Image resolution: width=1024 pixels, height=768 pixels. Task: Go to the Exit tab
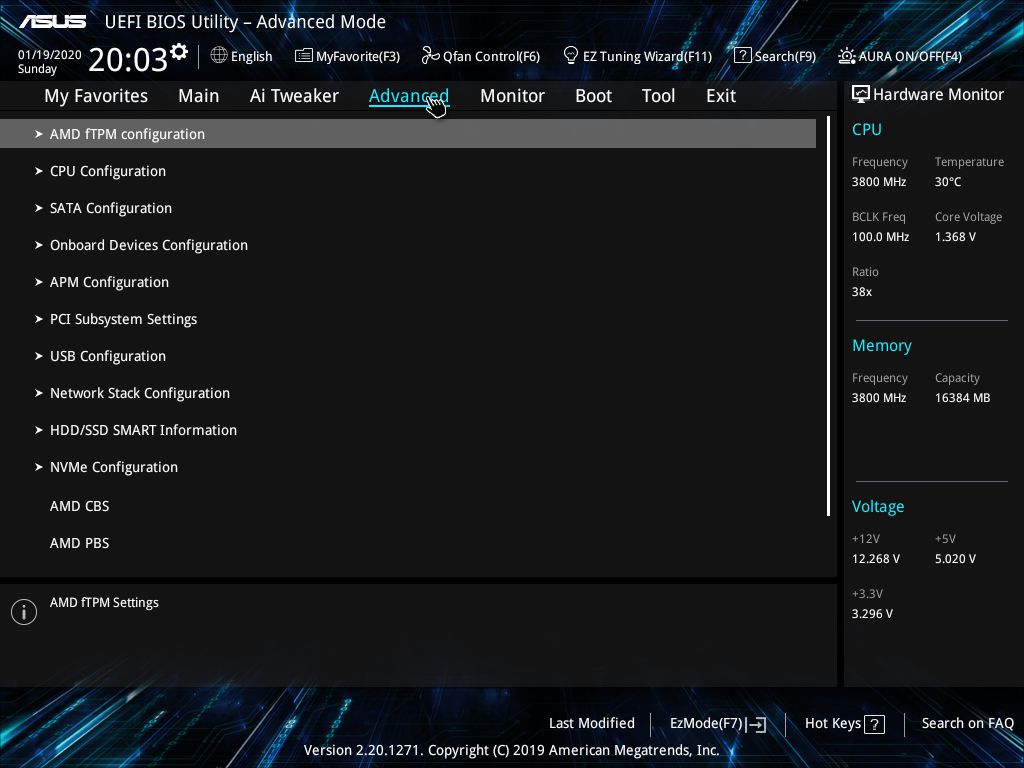pos(721,96)
